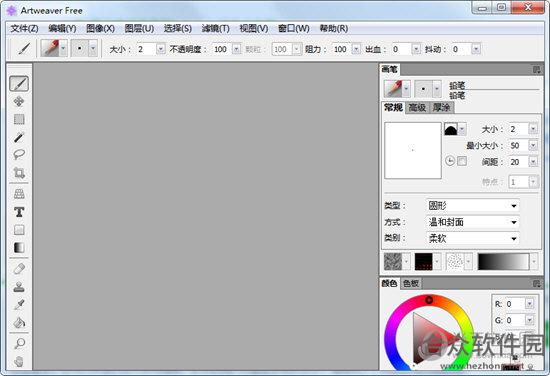Select the rectangular selection tool
Screen dimensions: 550x376
(19, 119)
